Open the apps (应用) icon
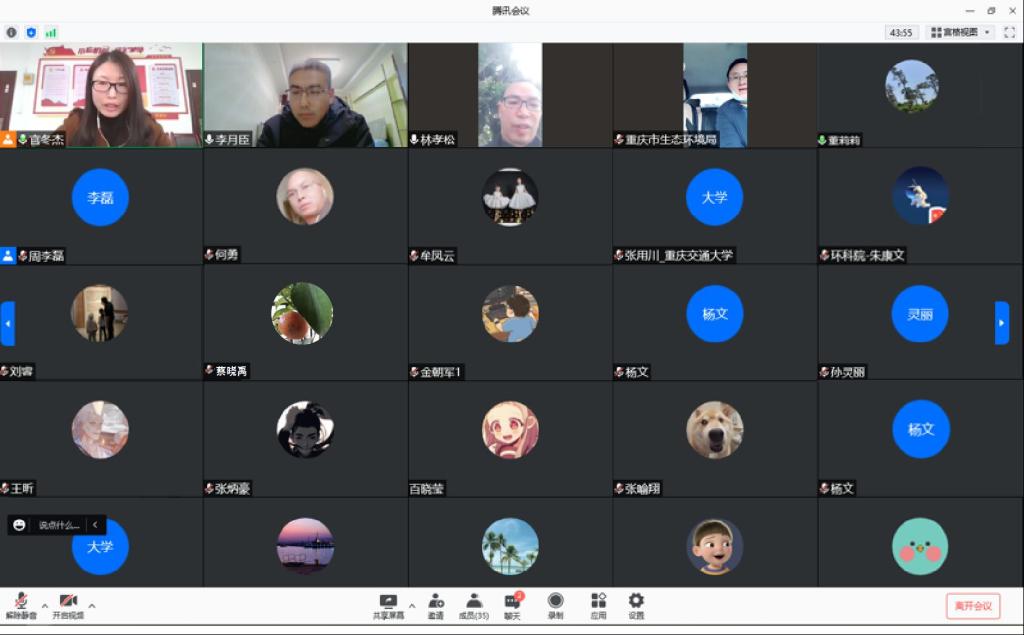Viewport: 1024px width, 635px height. (x=598, y=603)
